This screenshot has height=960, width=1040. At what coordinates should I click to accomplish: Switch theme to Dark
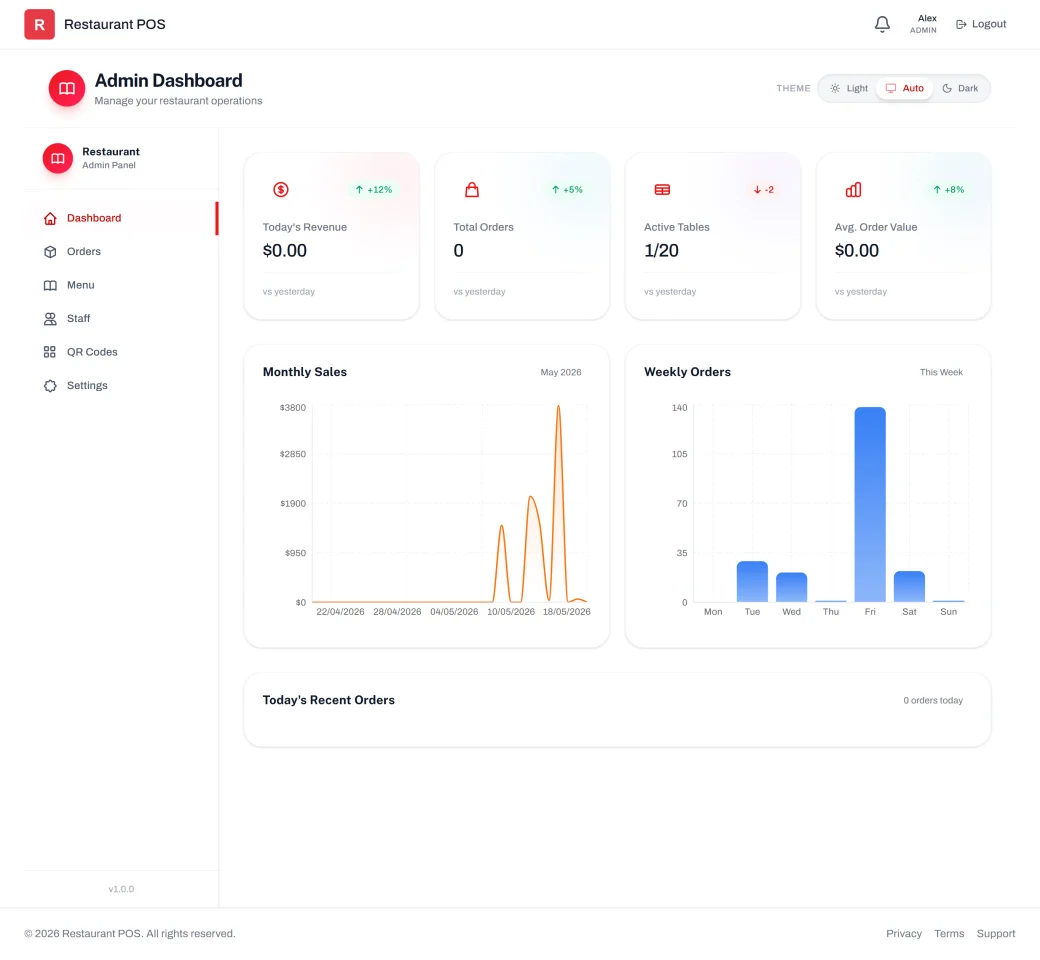point(960,88)
